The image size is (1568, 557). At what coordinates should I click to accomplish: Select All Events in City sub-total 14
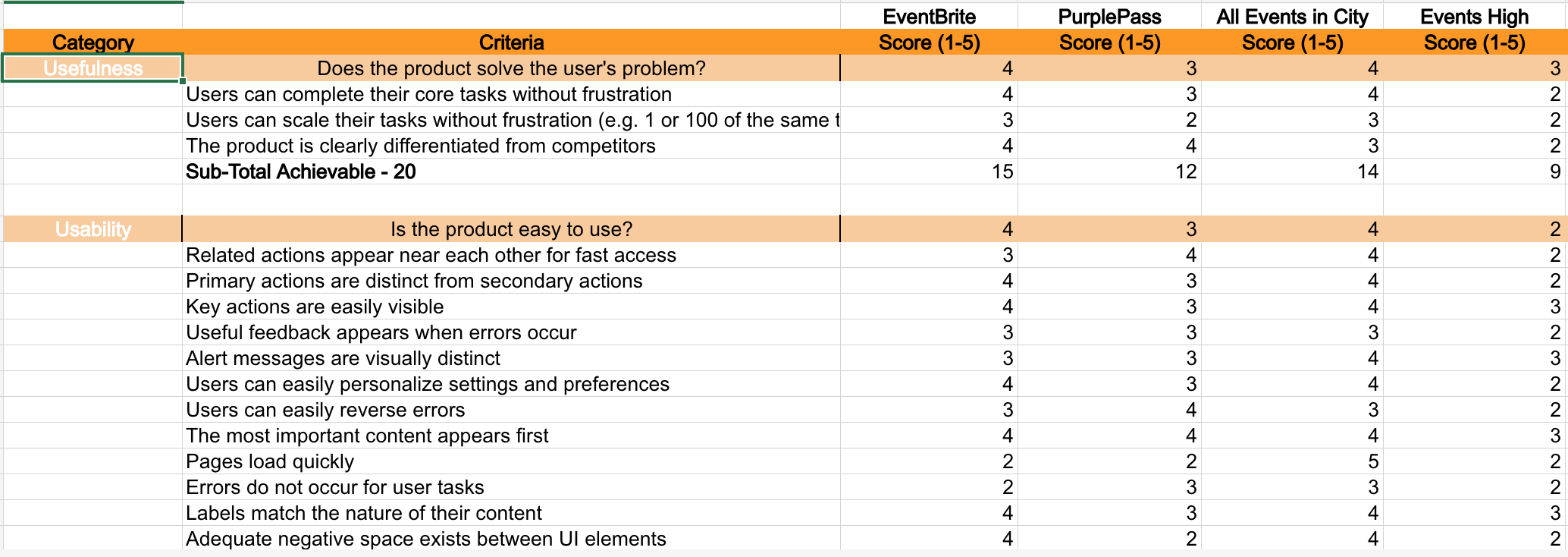(1292, 172)
